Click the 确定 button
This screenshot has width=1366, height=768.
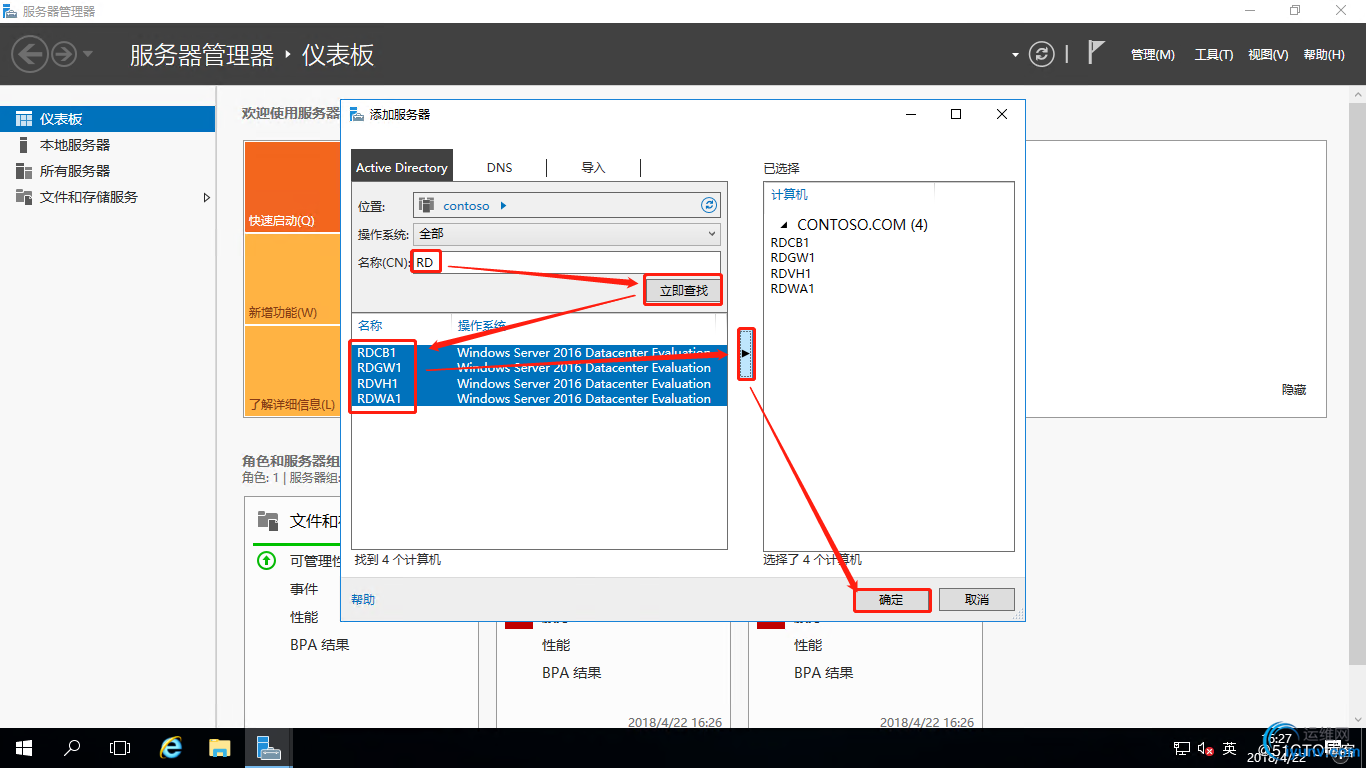[x=891, y=600]
